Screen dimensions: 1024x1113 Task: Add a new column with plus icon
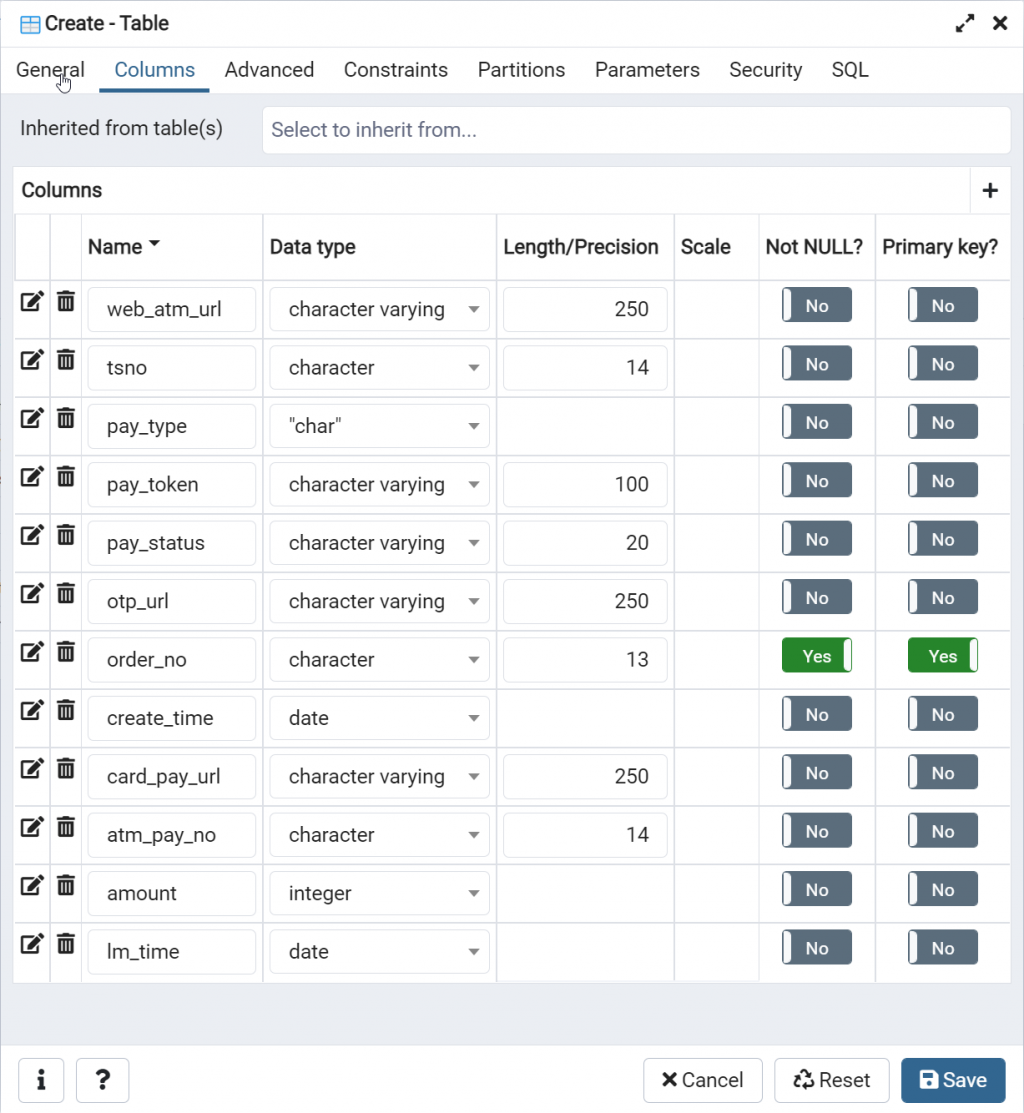point(990,190)
